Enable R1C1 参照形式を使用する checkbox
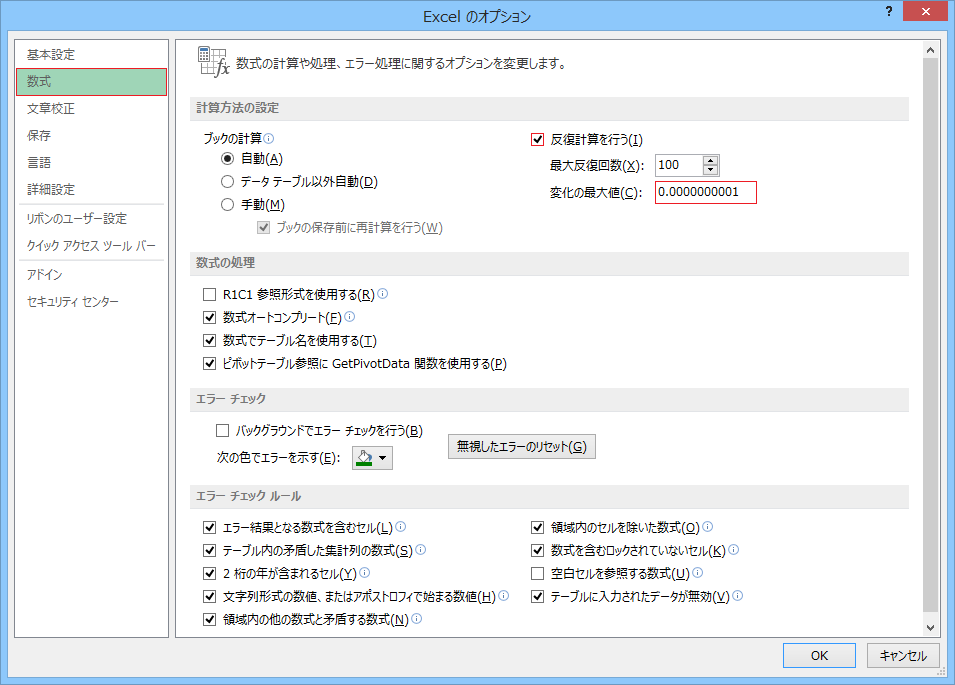The width and height of the screenshot is (955, 685). 210,295
